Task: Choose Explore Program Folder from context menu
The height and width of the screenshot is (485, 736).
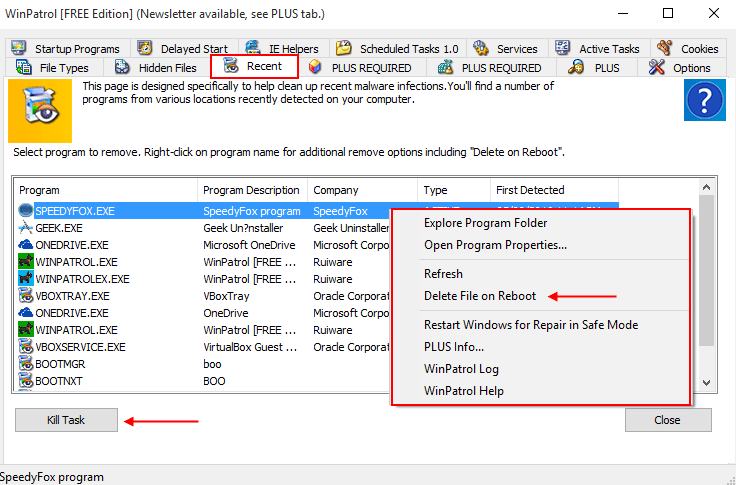Action: [x=485, y=223]
